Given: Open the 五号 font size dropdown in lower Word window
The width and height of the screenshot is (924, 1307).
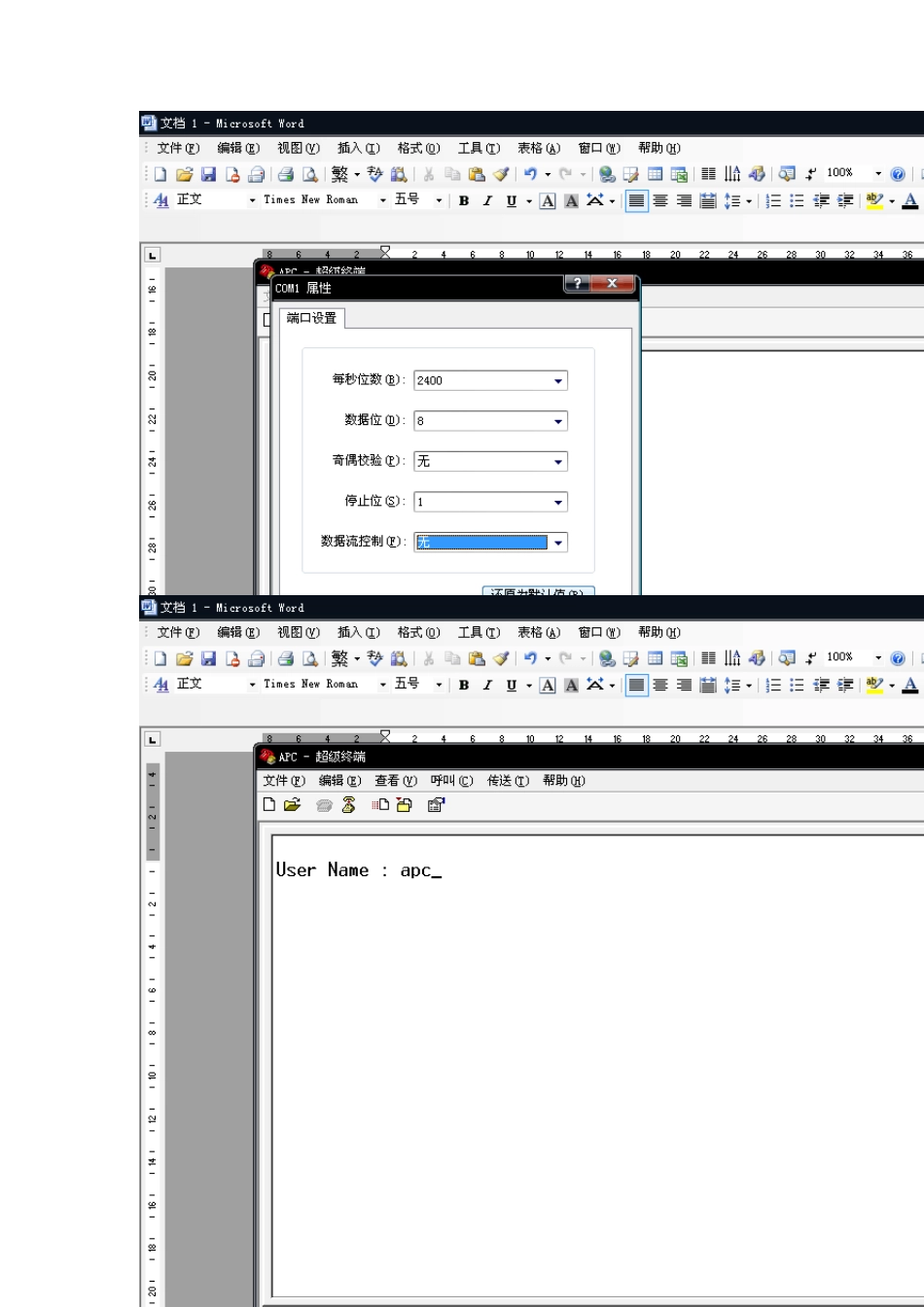Looking at the screenshot, I should 439,685.
